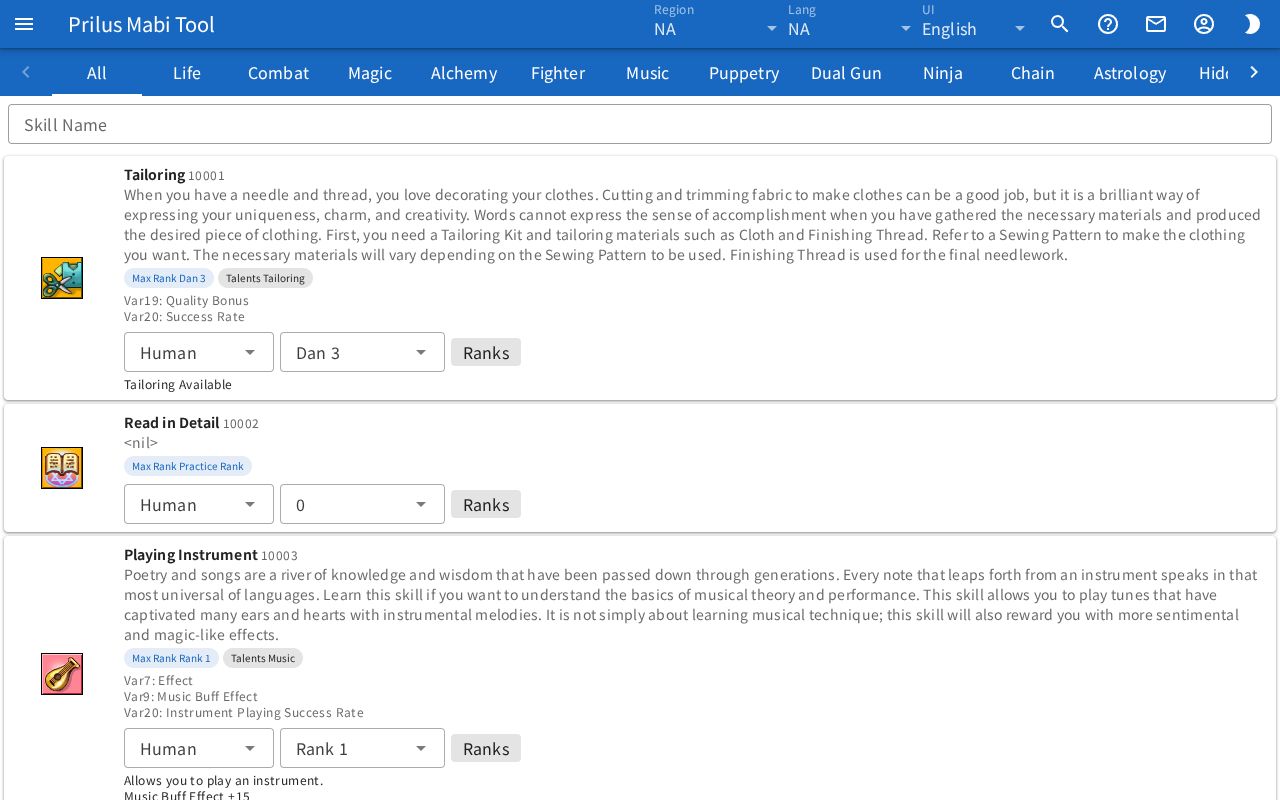This screenshot has height=800, width=1280.
Task: Switch to the Life tab
Action: click(187, 72)
